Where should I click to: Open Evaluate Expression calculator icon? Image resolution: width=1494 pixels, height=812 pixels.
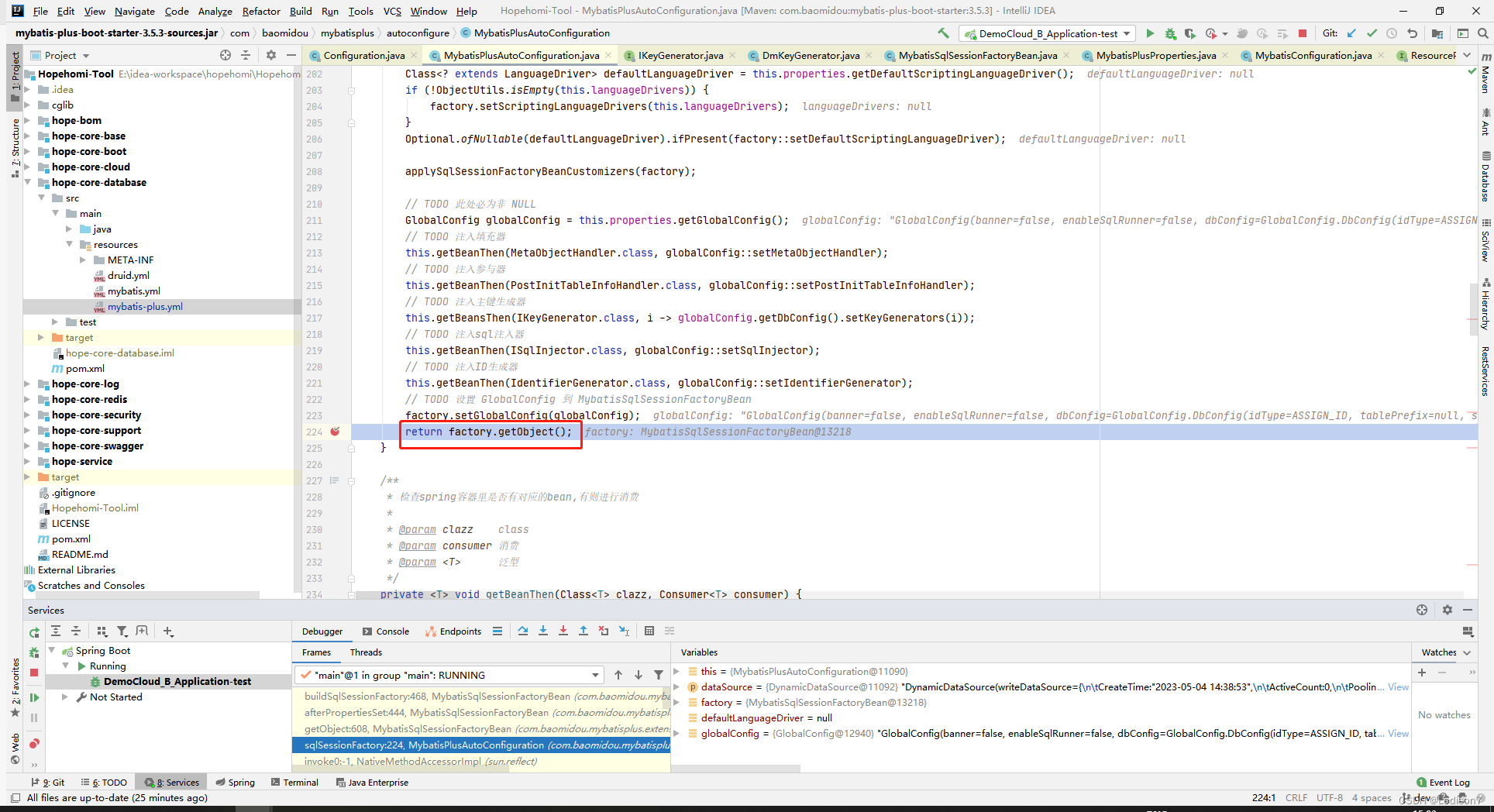649,631
